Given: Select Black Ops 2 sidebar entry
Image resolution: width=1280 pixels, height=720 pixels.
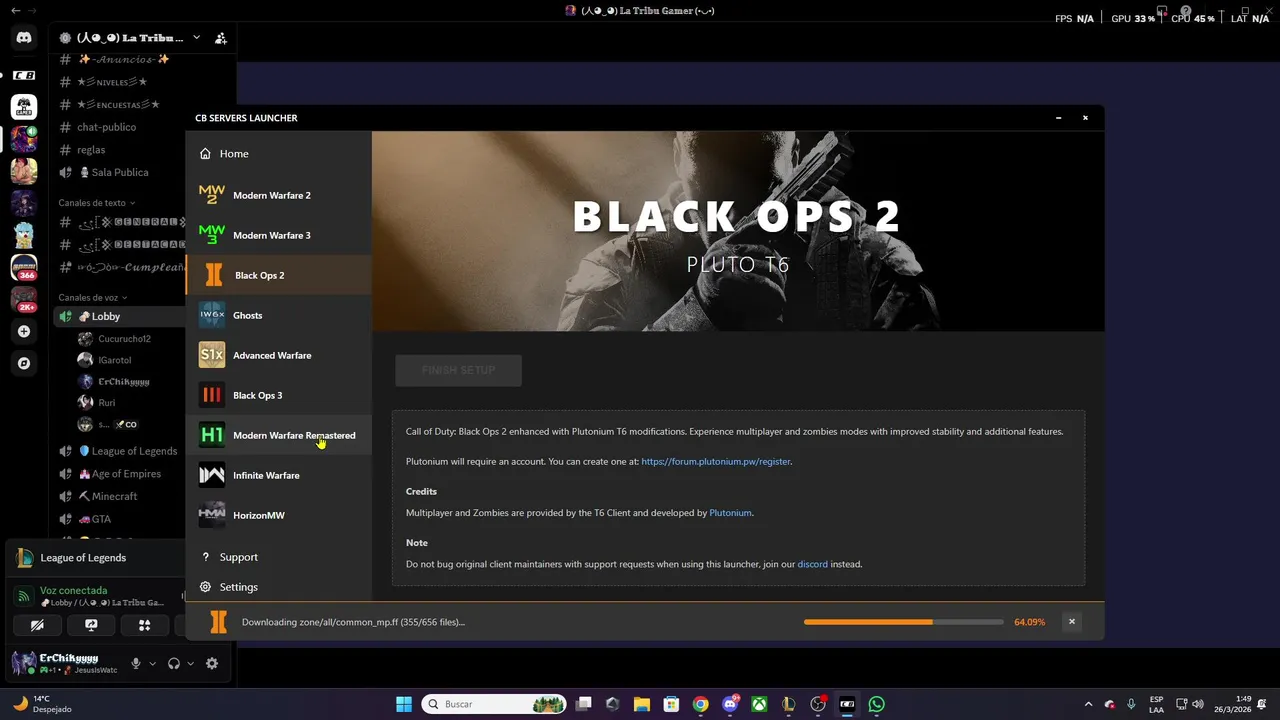Looking at the screenshot, I should point(278,275).
